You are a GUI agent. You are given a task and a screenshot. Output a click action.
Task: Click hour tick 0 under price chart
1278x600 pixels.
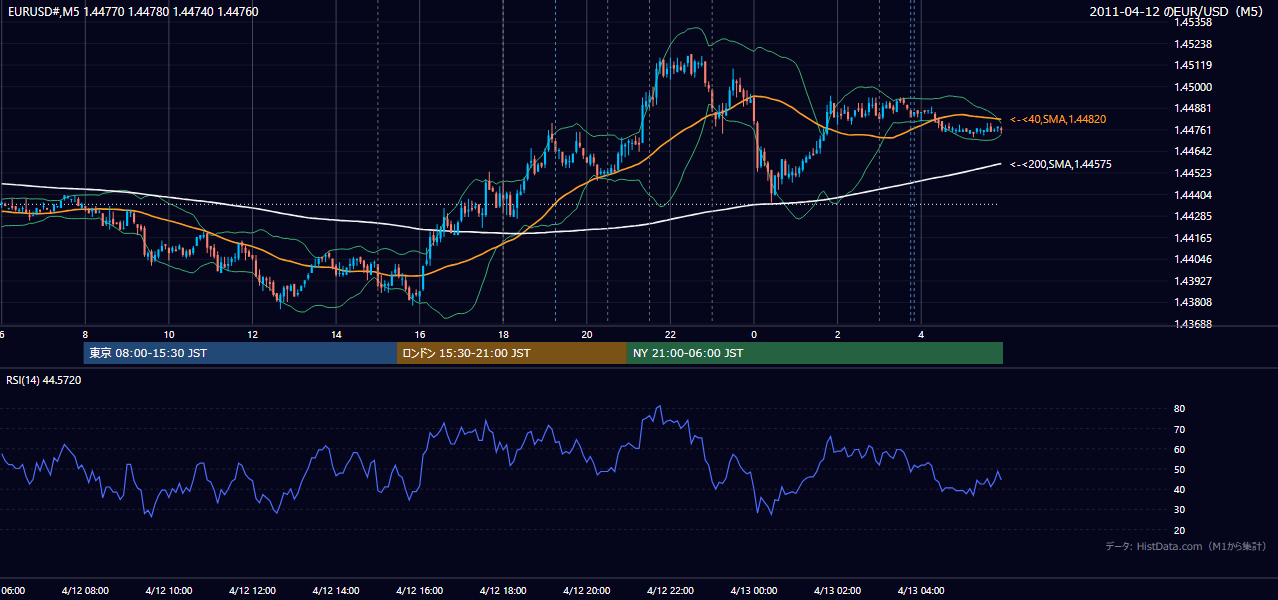[754, 334]
